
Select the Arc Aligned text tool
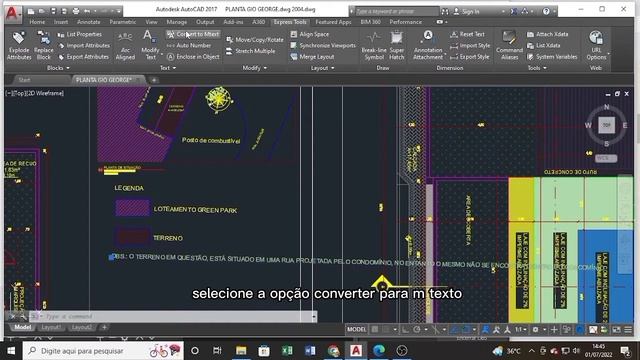tap(125, 46)
